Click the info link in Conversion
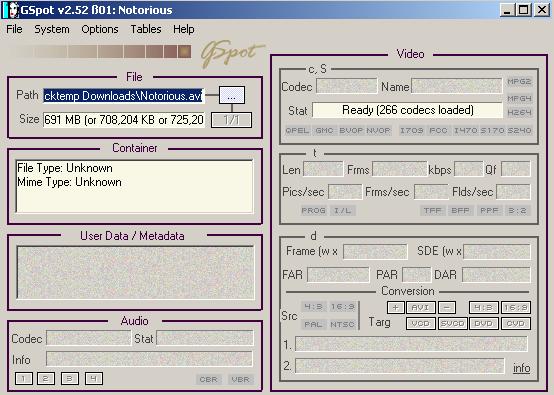 521,368
